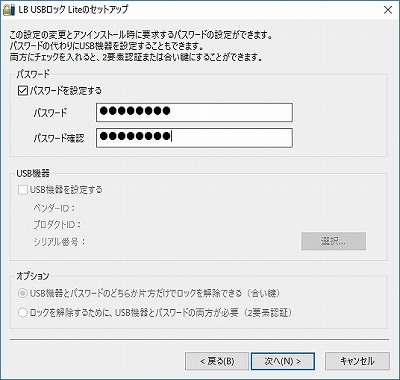Click the USB機器 group heading
Screen dimensions: 400x380
tap(33, 173)
